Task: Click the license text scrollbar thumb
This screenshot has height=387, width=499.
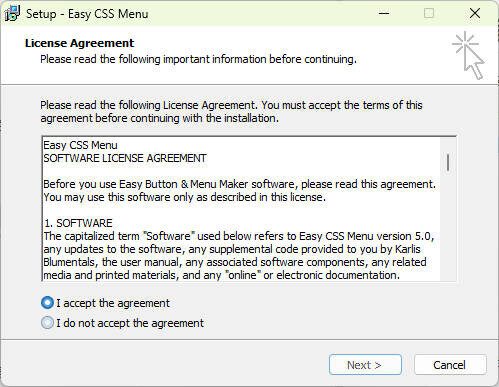Action: 448,163
